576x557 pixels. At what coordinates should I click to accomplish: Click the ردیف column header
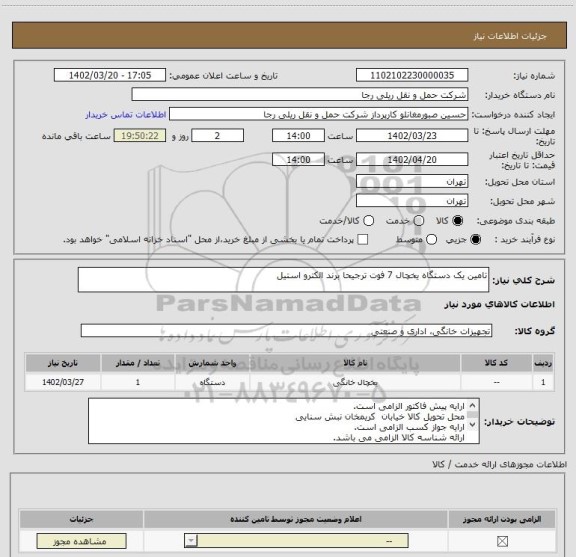pos(543,363)
